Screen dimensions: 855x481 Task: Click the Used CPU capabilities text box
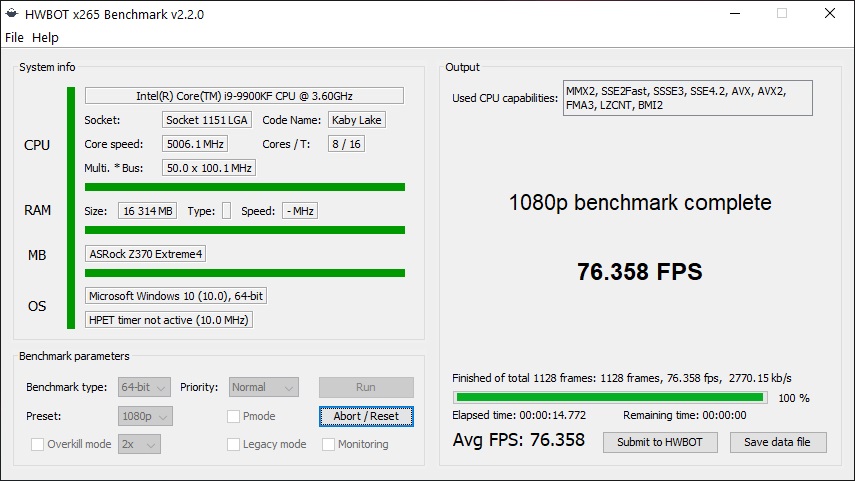click(688, 98)
